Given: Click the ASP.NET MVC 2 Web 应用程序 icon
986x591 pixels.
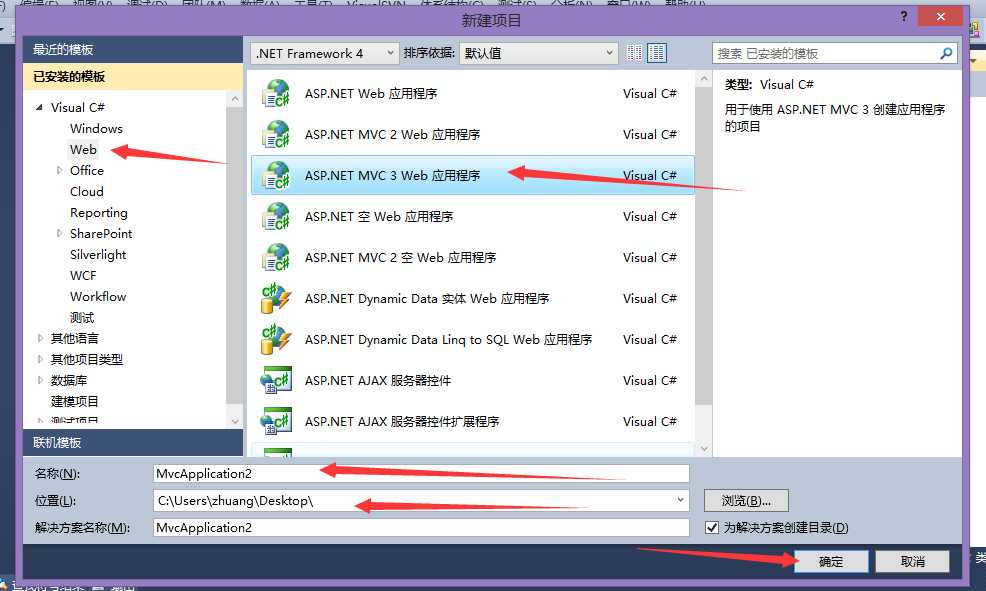Looking at the screenshot, I should [x=275, y=135].
